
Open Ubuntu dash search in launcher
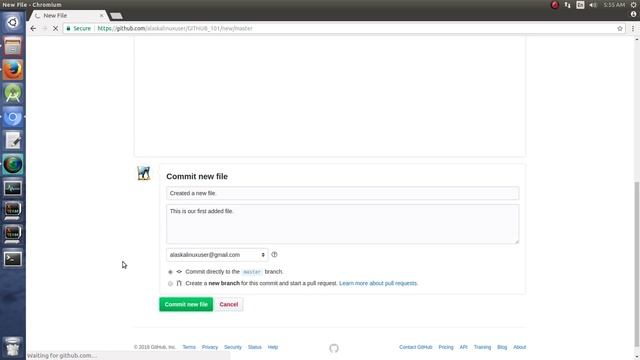(x=13, y=22)
